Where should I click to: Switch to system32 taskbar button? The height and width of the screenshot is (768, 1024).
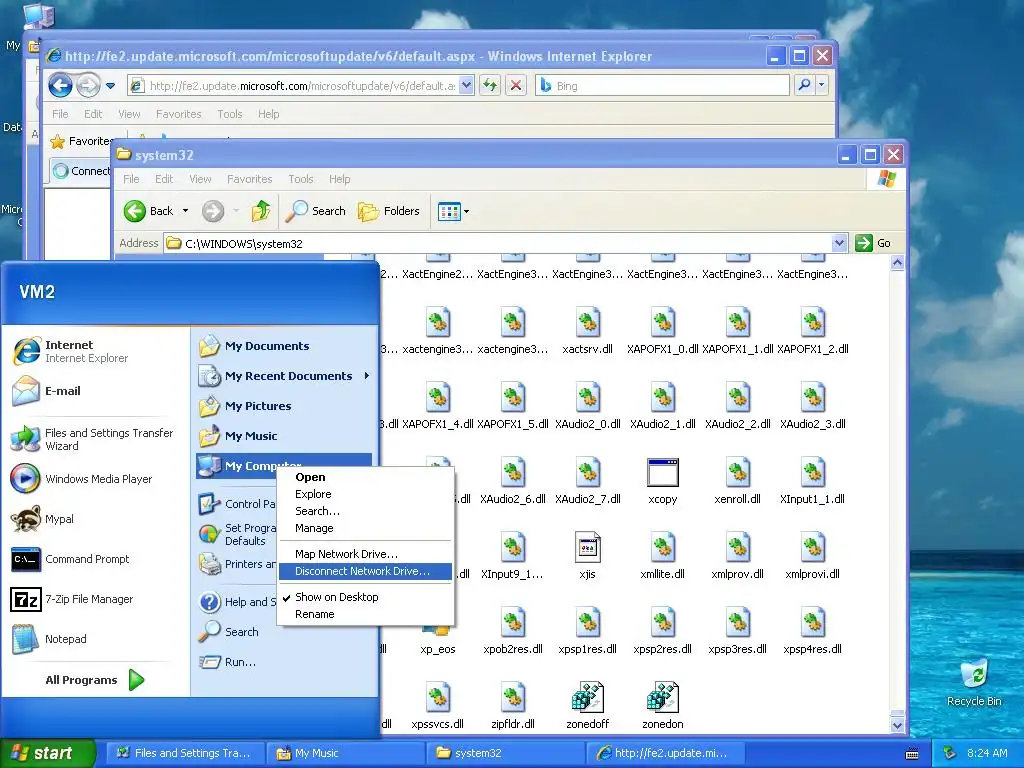coord(505,753)
